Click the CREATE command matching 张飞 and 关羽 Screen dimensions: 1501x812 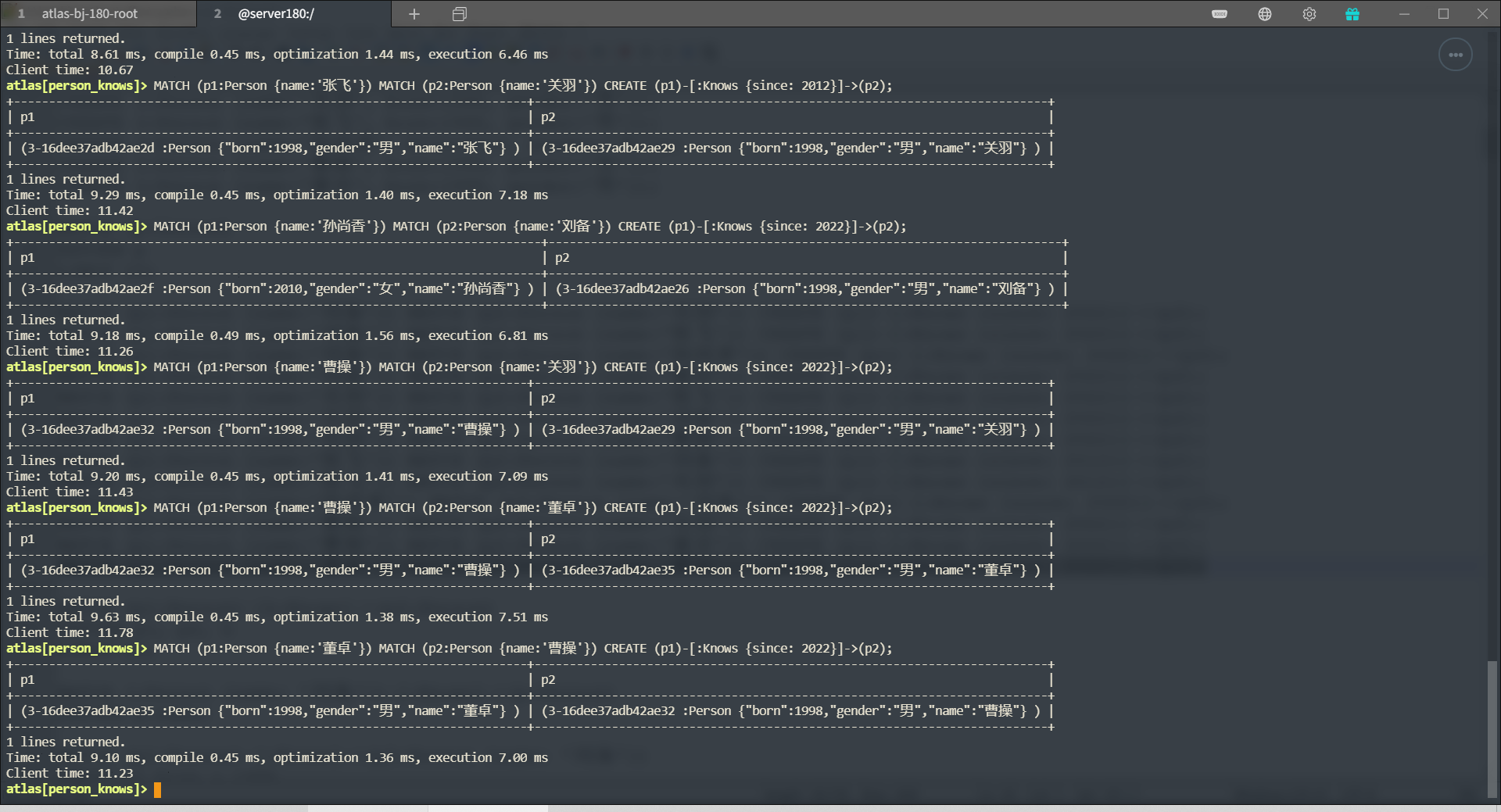[x=522, y=86]
